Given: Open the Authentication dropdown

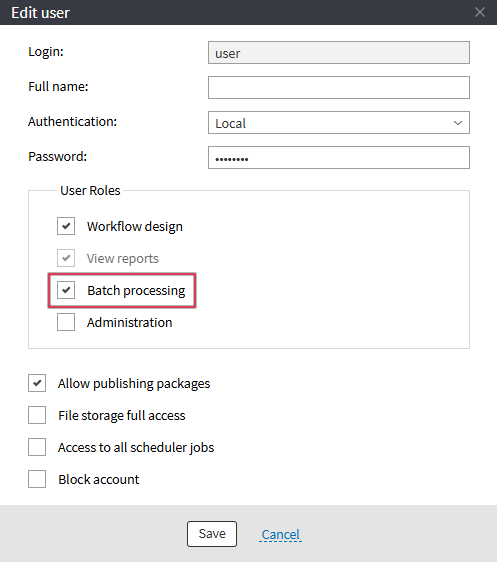Looking at the screenshot, I should tap(339, 123).
